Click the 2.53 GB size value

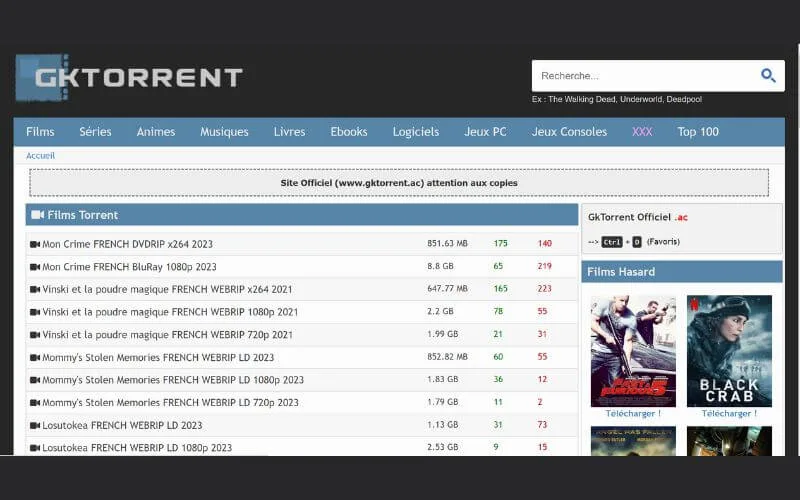[442, 447]
